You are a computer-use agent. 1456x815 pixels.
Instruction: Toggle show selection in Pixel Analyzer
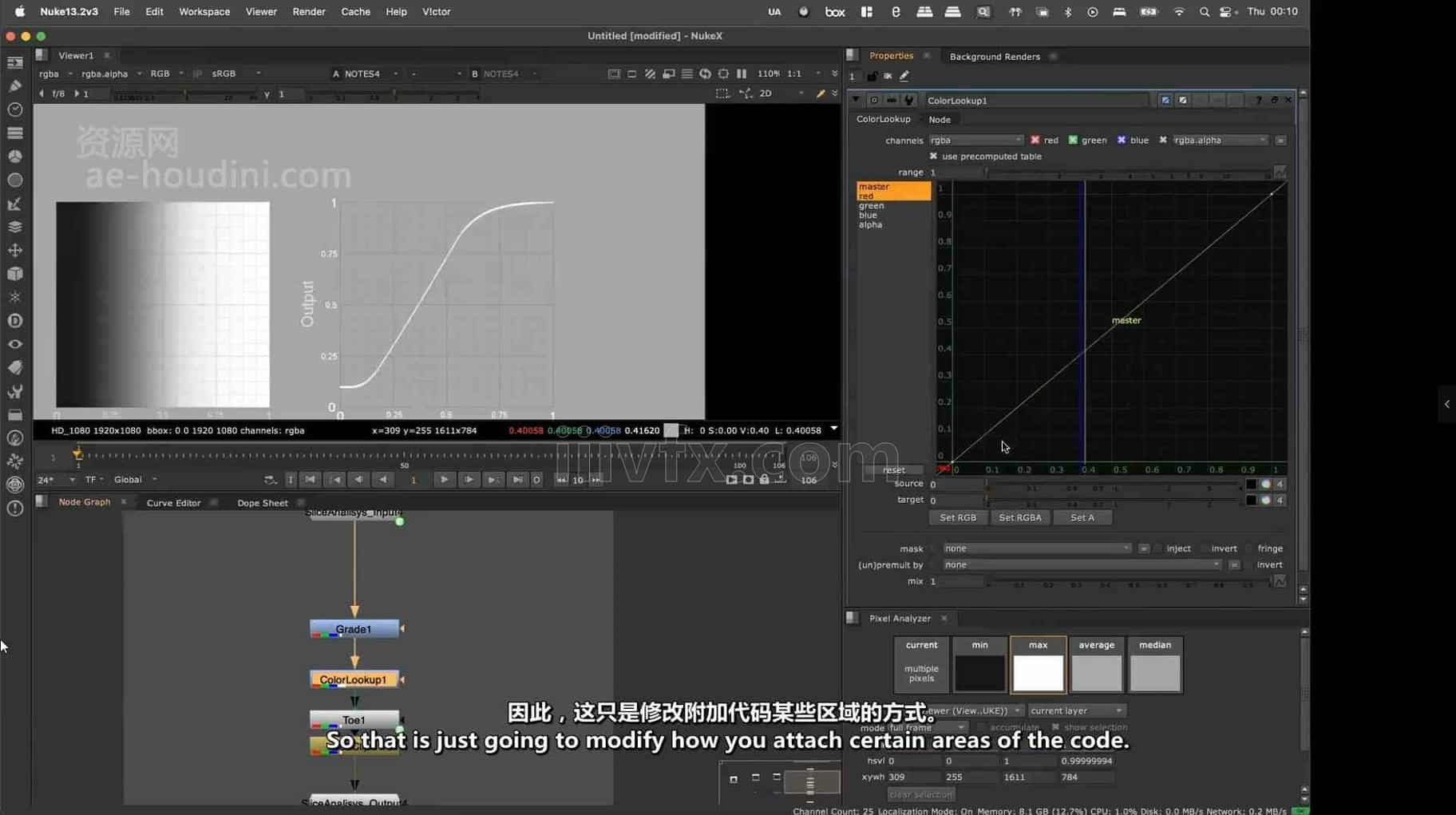1055,727
